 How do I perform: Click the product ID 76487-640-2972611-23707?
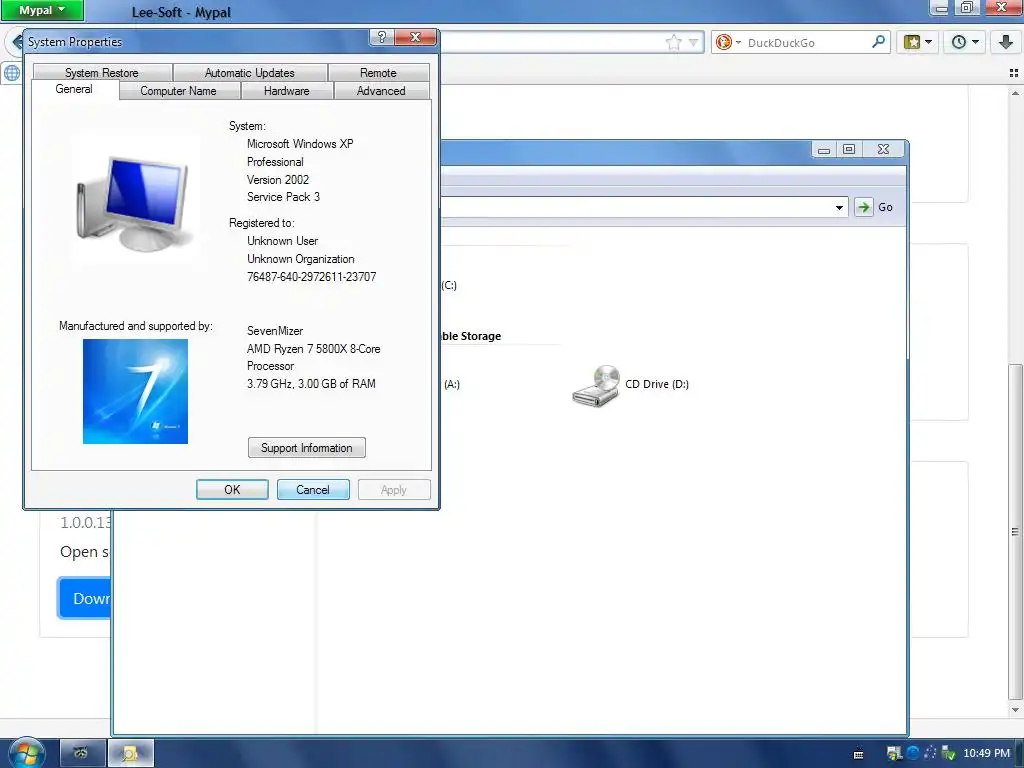tap(312, 277)
